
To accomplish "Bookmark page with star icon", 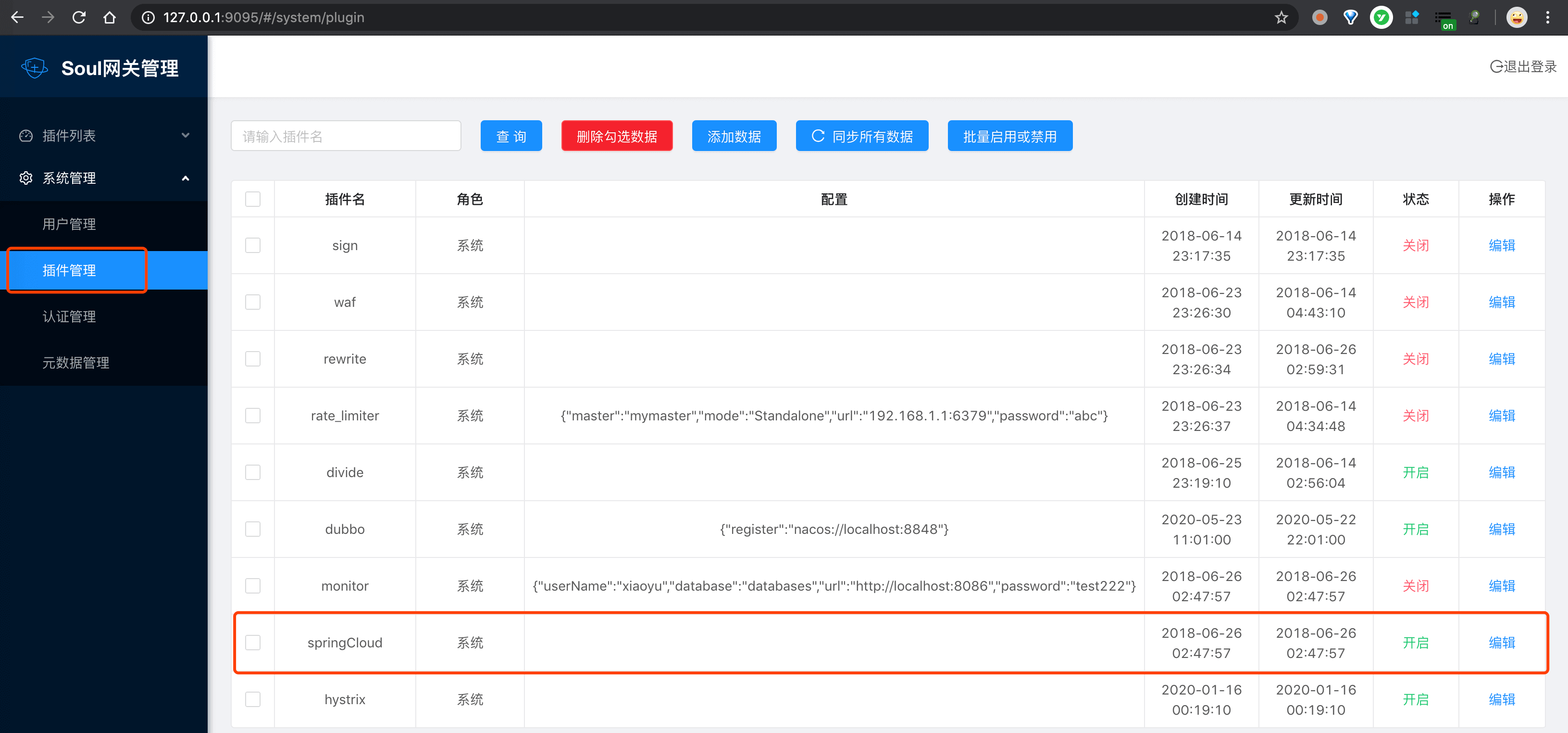I will (x=1281, y=17).
